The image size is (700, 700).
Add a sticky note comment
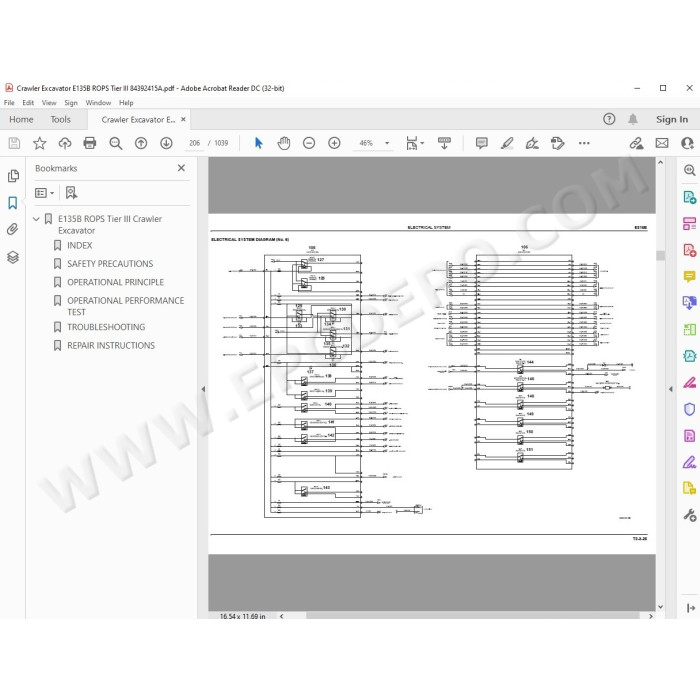click(481, 143)
